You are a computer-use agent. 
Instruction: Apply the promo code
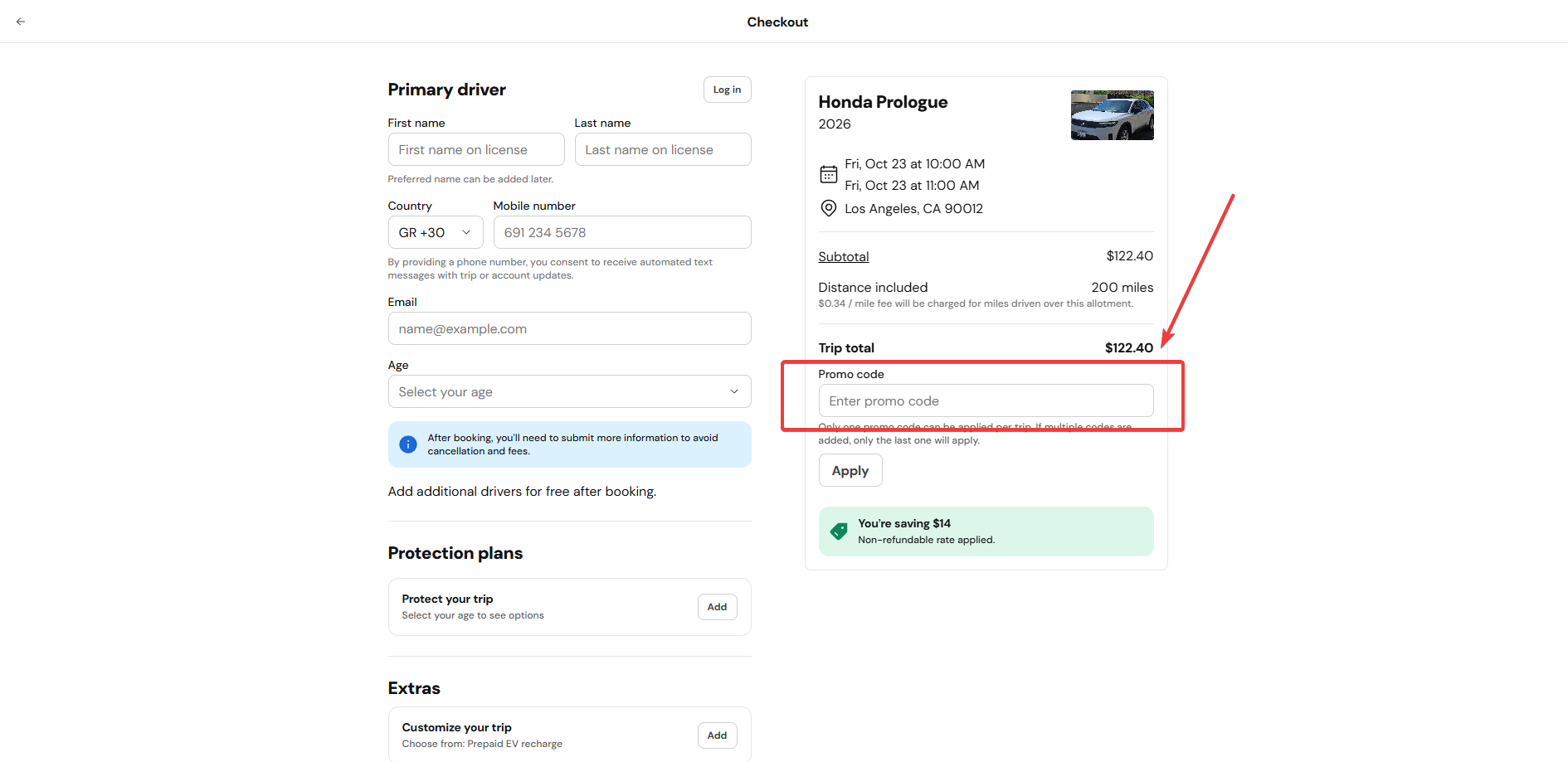850,470
